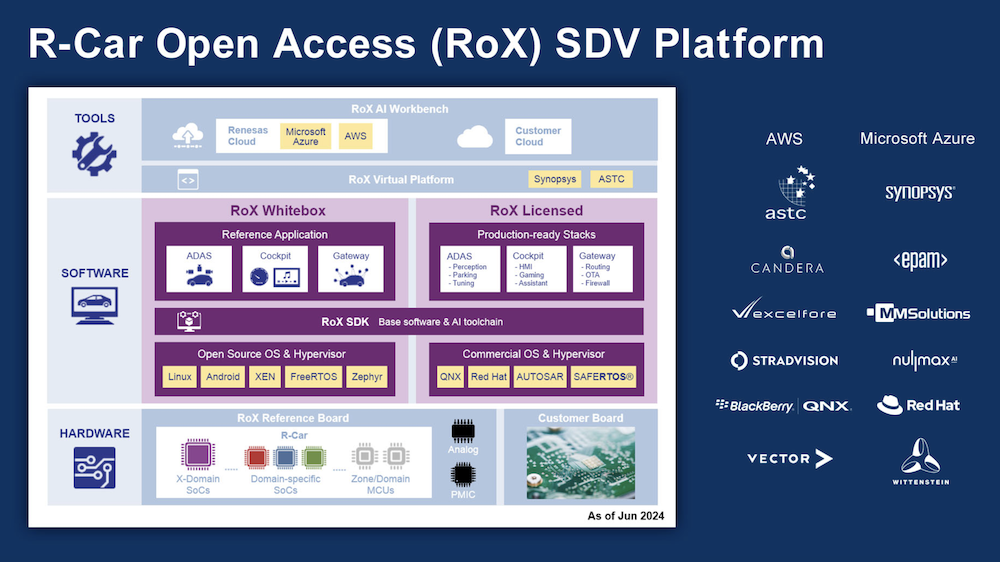Click the ADAS car icon in Reference Application

pyautogui.click(x=199, y=277)
